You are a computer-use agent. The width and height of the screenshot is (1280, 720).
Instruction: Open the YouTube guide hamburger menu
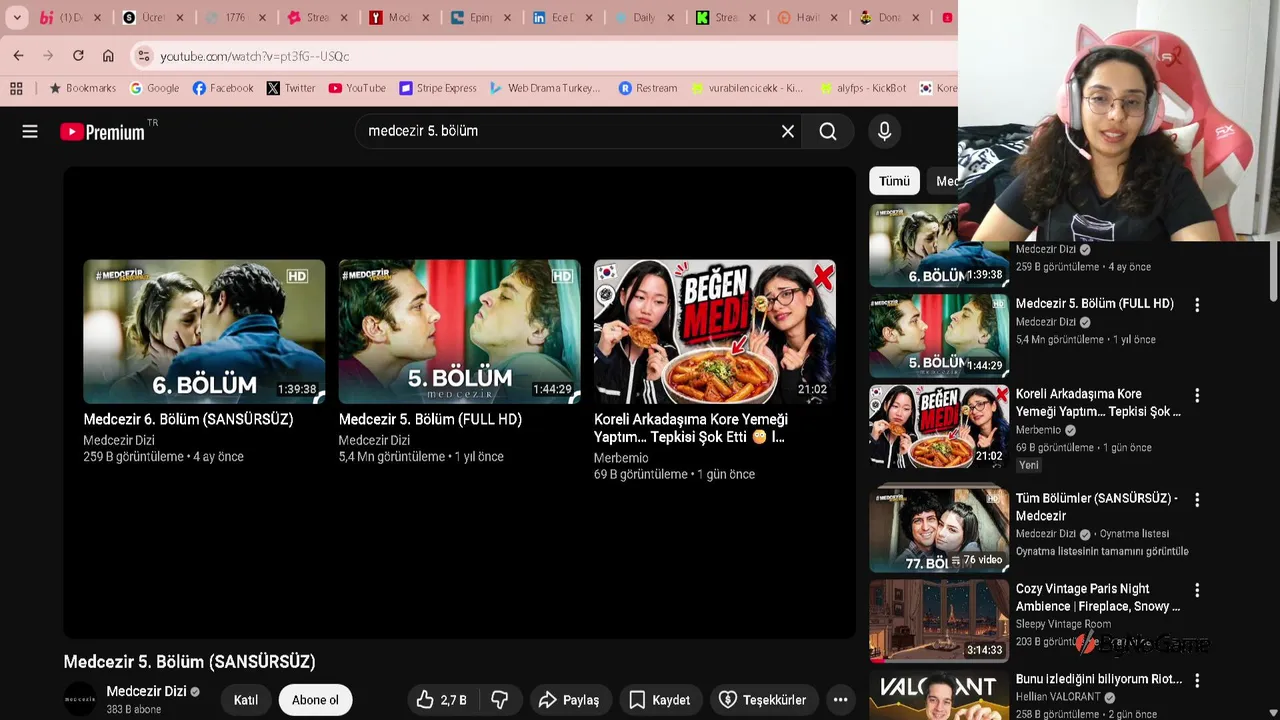click(x=30, y=131)
